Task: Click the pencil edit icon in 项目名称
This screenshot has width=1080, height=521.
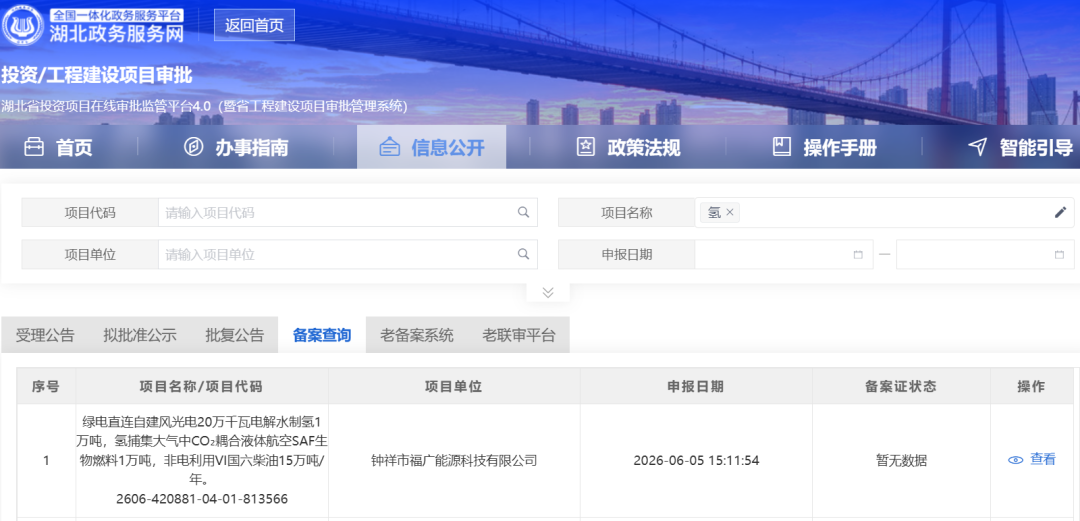Action: [x=1060, y=212]
